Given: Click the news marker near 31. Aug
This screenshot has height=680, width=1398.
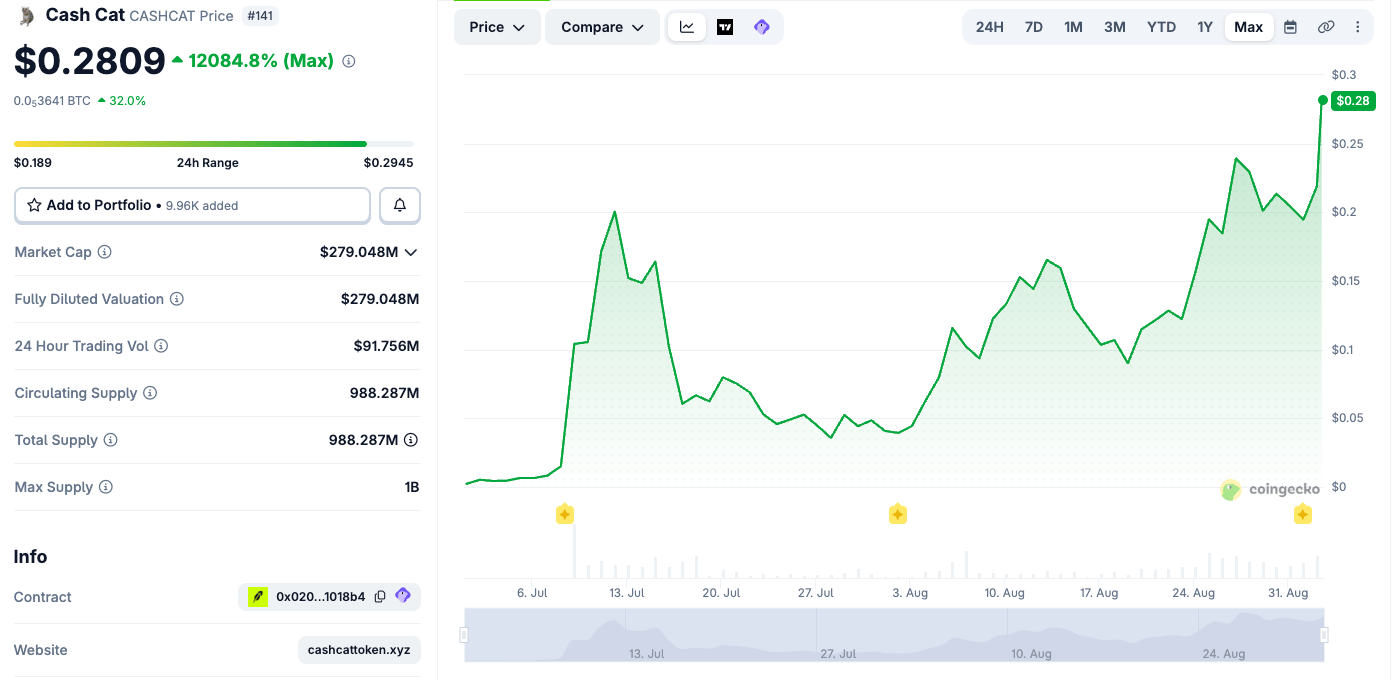Looking at the screenshot, I should 1302,514.
